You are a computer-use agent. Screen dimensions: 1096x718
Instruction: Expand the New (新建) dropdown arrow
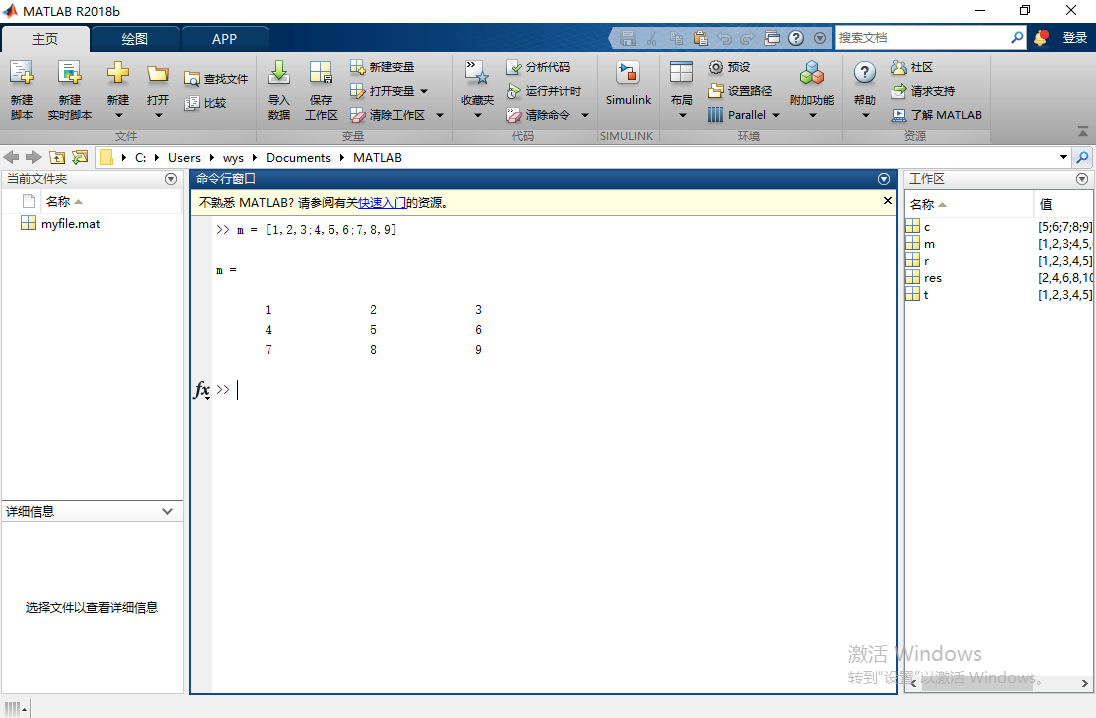tap(118, 115)
